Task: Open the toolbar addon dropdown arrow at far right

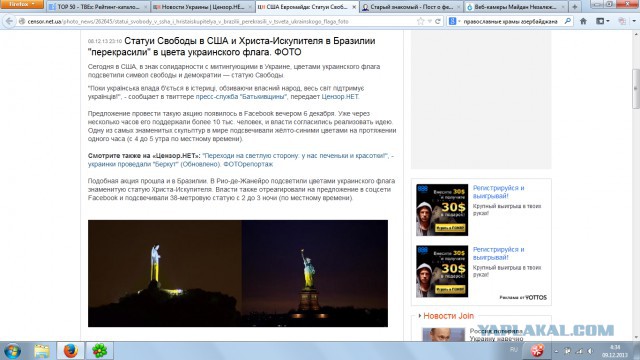Action: pos(634,21)
